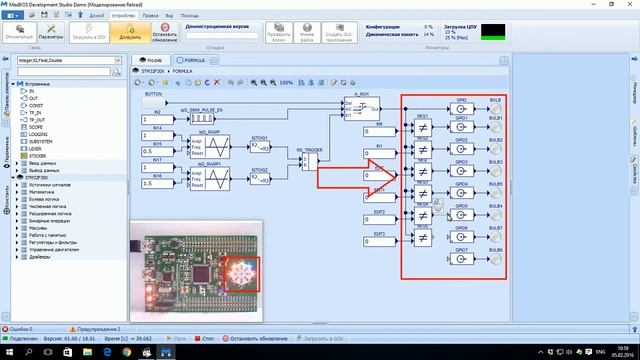Click the Загрузить в ОЗУ ribbon button
Screen dimensions: 640x360
click(89, 32)
